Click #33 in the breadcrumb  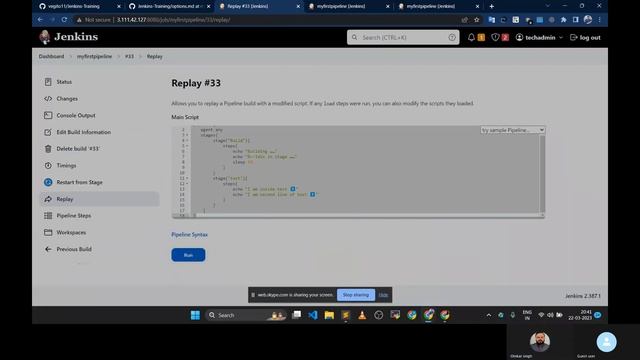click(x=129, y=56)
